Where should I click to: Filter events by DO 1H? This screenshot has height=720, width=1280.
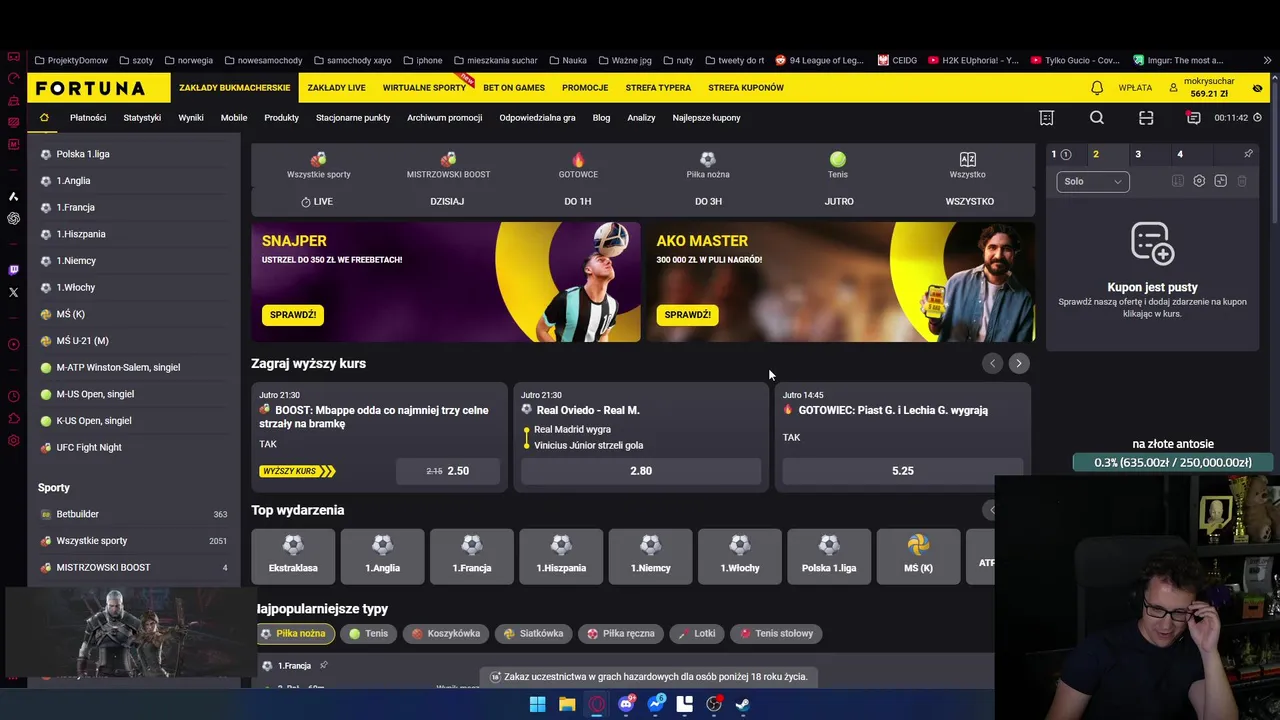578,201
